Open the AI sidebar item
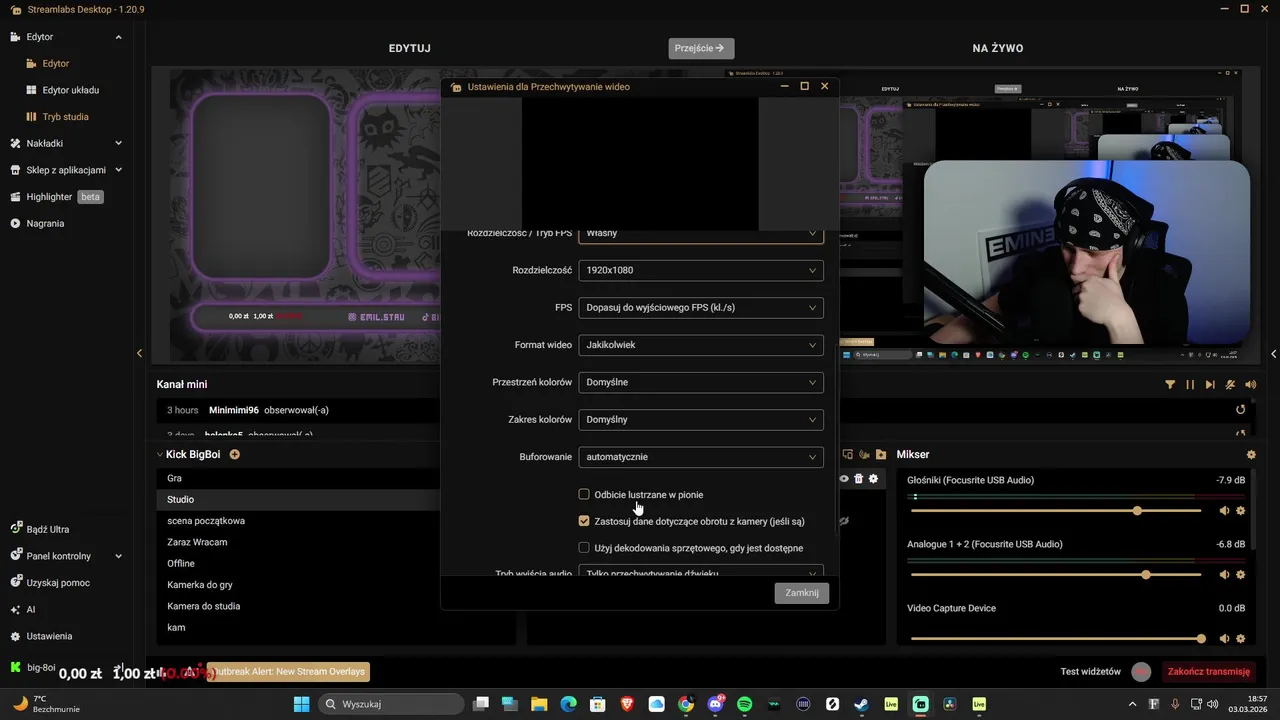Viewport: 1280px width, 720px height. [x=22, y=609]
